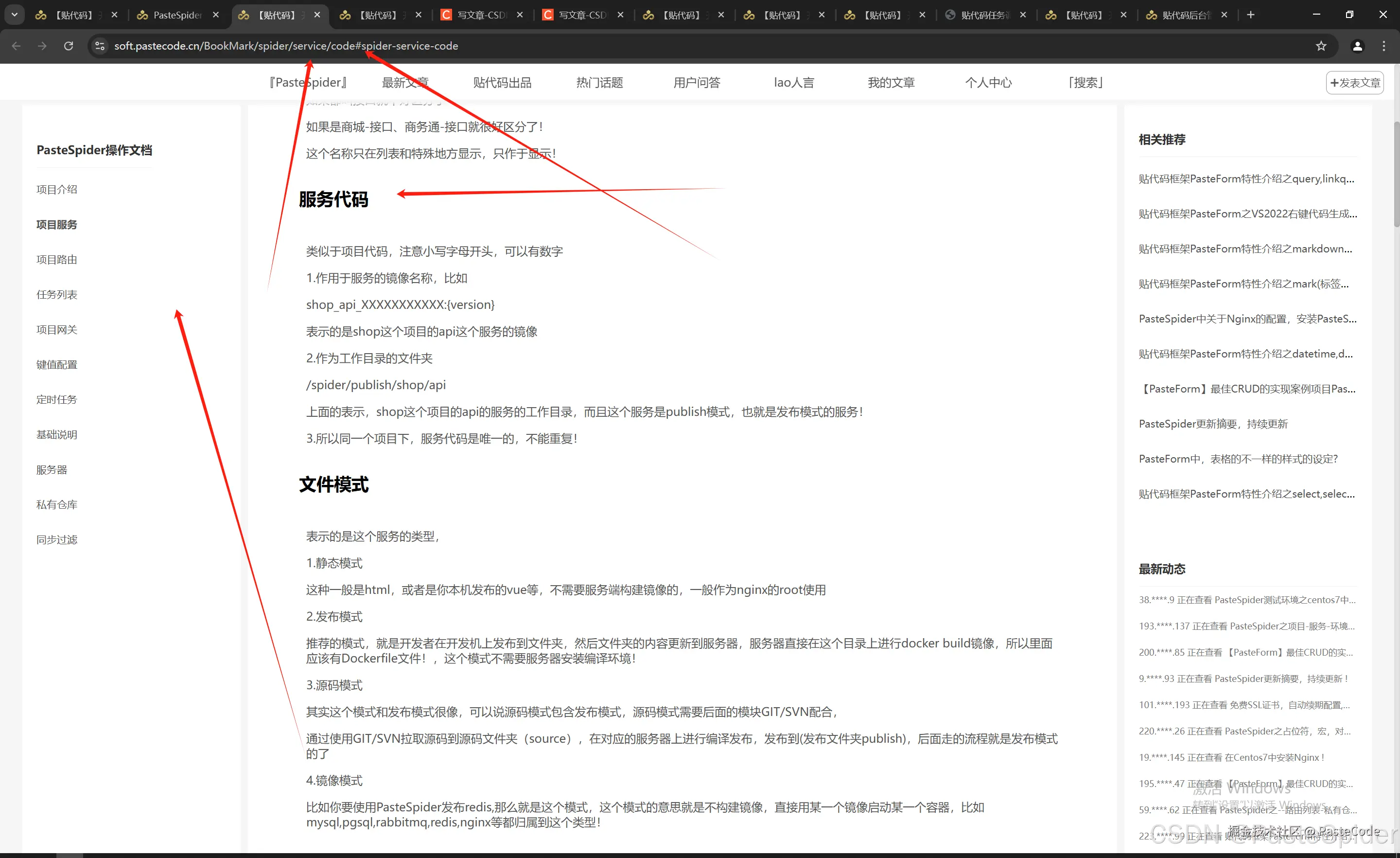Open the 任务列表 sidebar link
The height and width of the screenshot is (858, 1400).
[x=56, y=295]
